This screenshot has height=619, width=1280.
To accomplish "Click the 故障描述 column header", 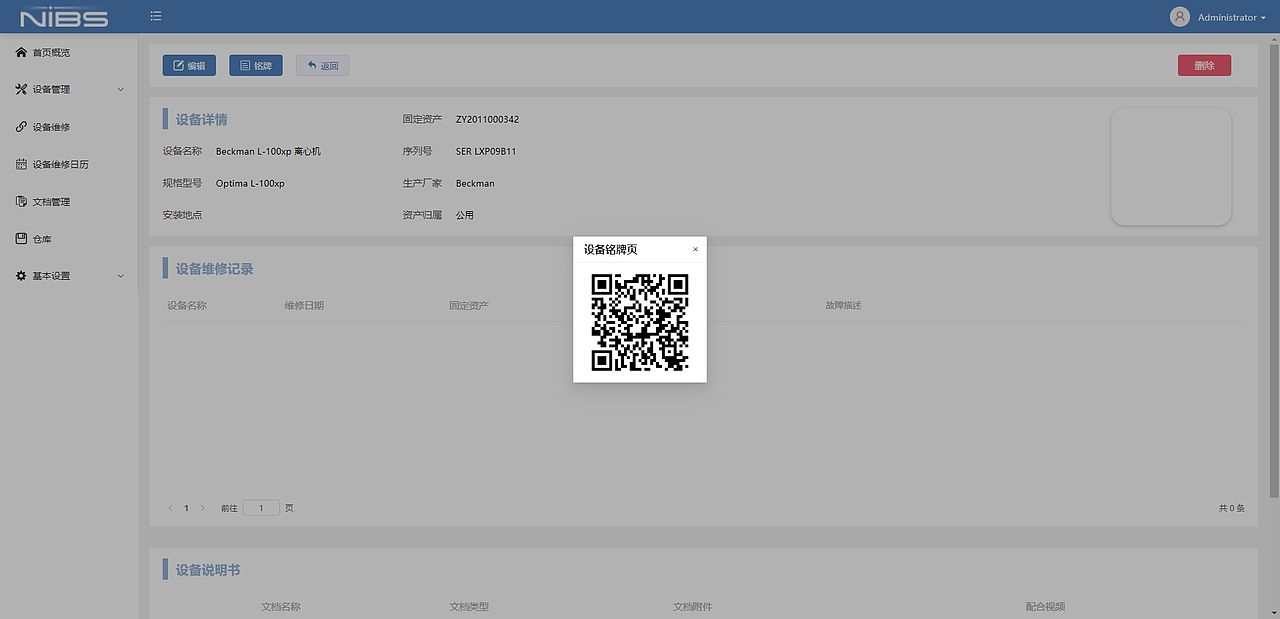I will [x=843, y=305].
